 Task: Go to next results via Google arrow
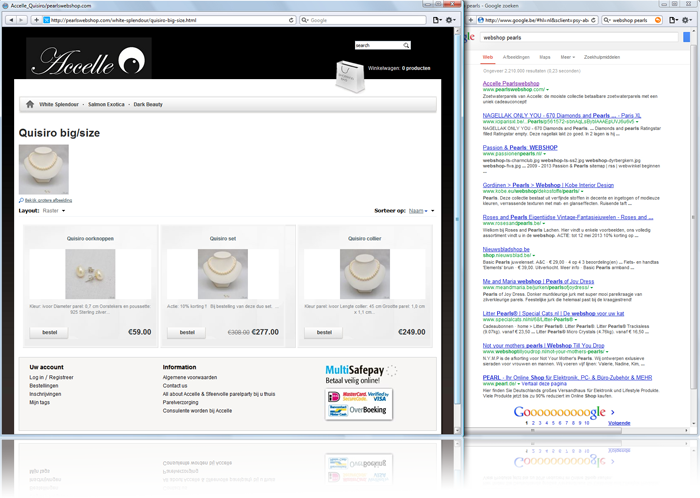(x=612, y=412)
